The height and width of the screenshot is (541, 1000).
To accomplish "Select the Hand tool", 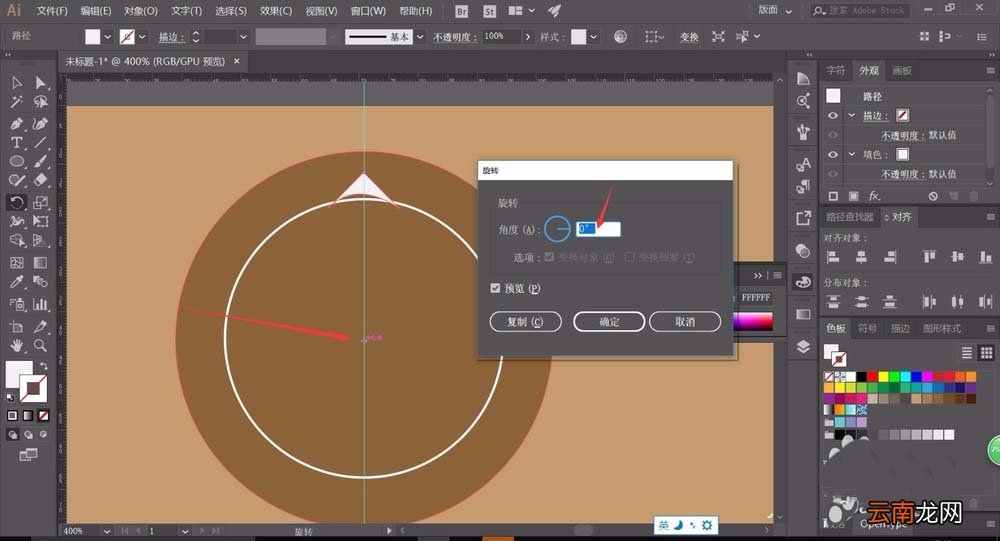I will click(17, 346).
